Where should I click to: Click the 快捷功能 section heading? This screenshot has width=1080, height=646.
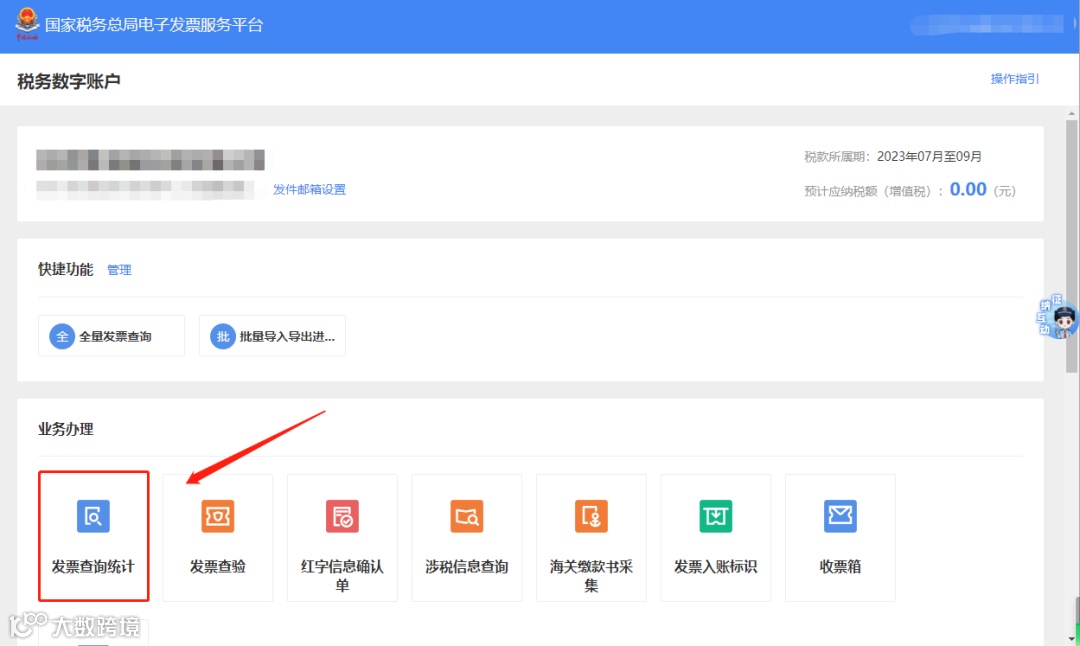pos(65,269)
